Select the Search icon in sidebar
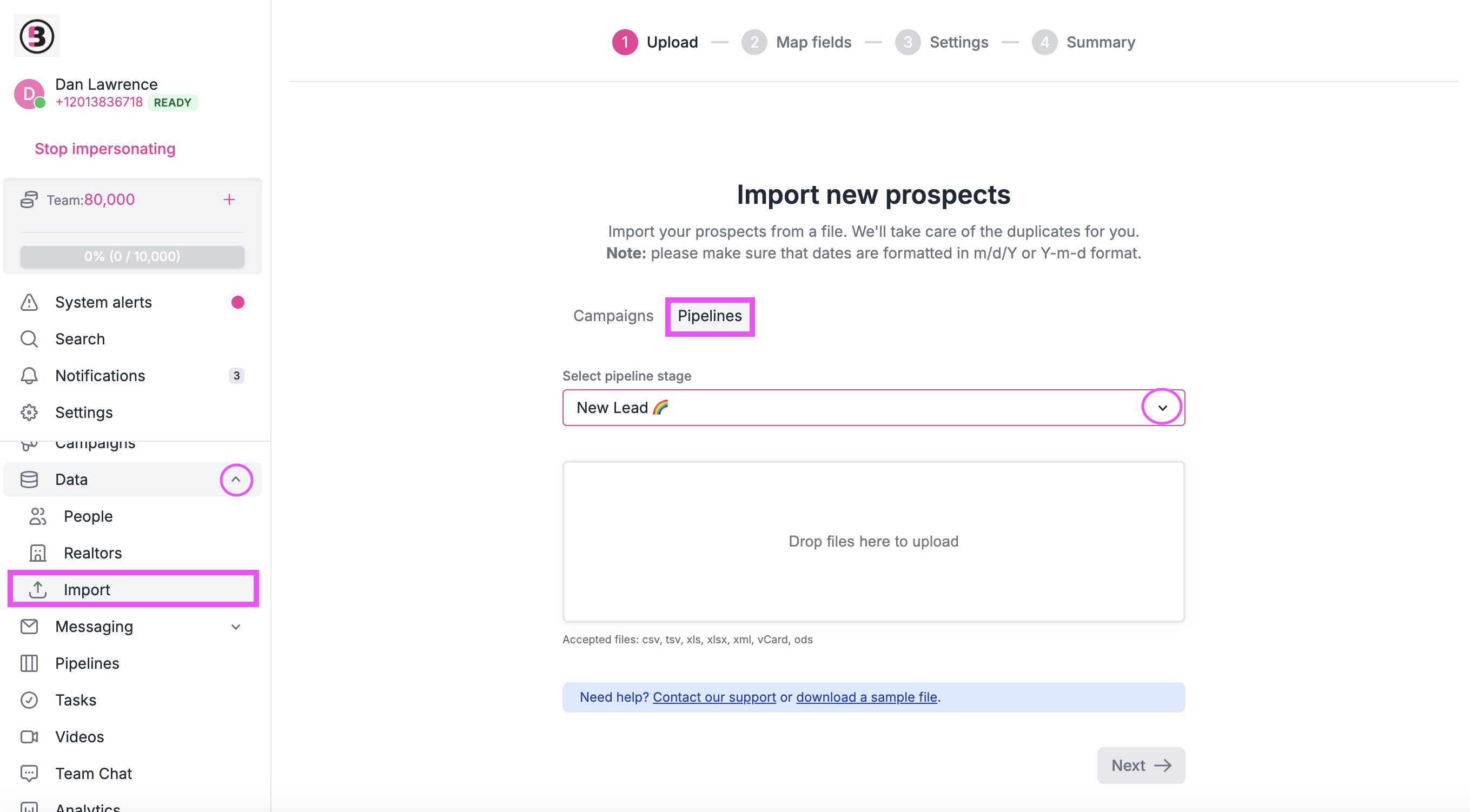 coord(29,339)
